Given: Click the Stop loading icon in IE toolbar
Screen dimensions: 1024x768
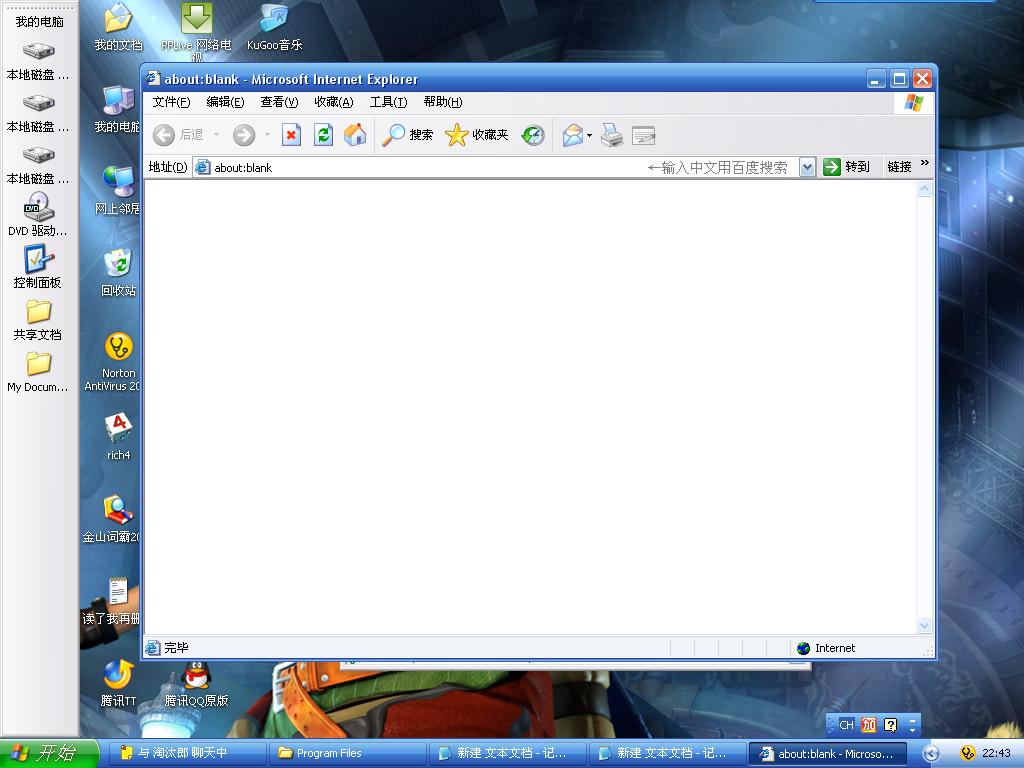Looking at the screenshot, I should click(291, 135).
